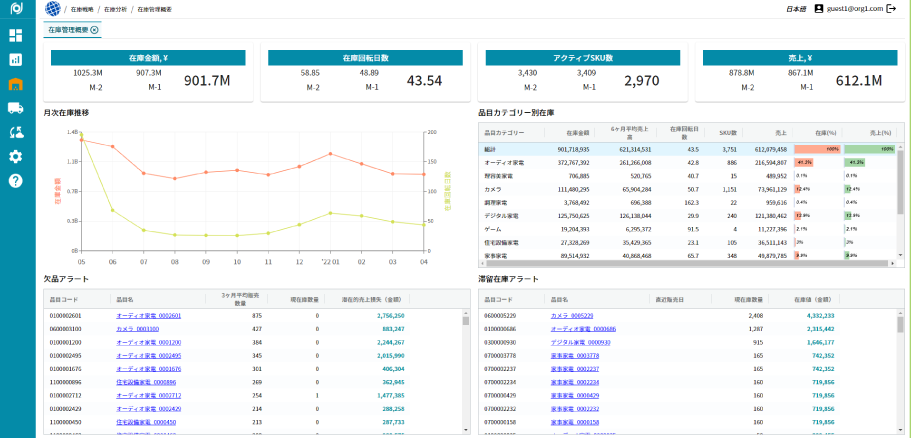Screen dimensions: 913x438
Task: Click the 在庫分析 breadcrumb item
Action: tap(117, 8)
